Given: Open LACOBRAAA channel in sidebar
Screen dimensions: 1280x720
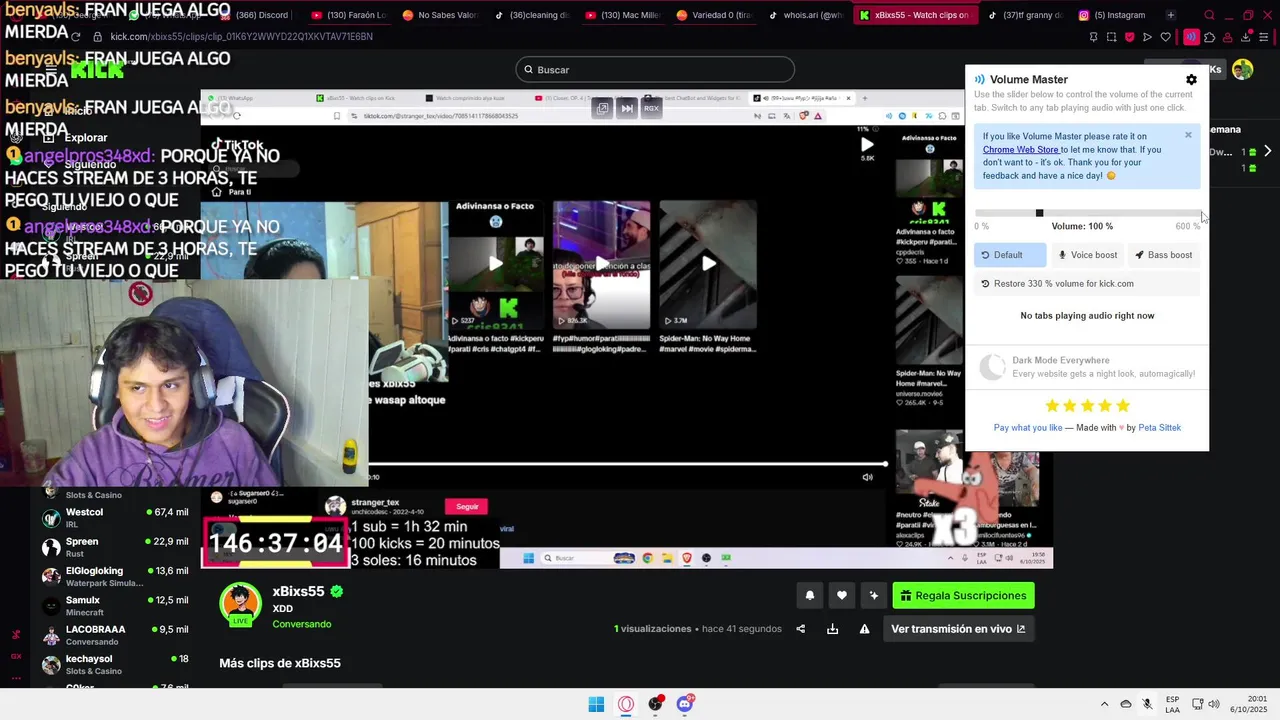Looking at the screenshot, I should pos(115,635).
